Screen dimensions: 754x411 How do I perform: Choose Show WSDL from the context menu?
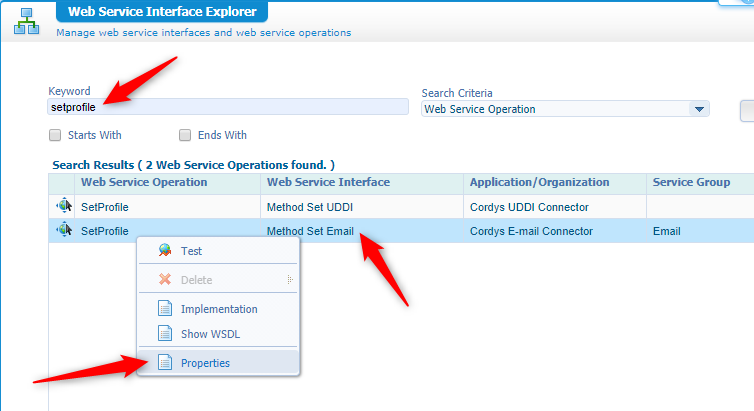210,334
